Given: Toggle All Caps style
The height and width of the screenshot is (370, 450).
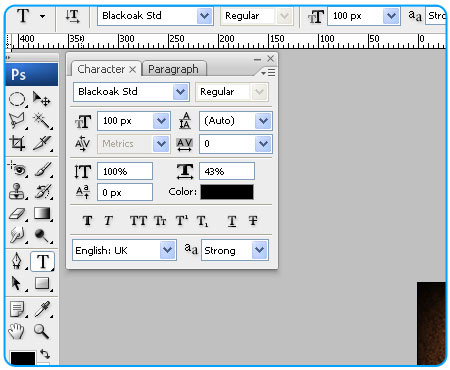Looking at the screenshot, I should (138, 221).
